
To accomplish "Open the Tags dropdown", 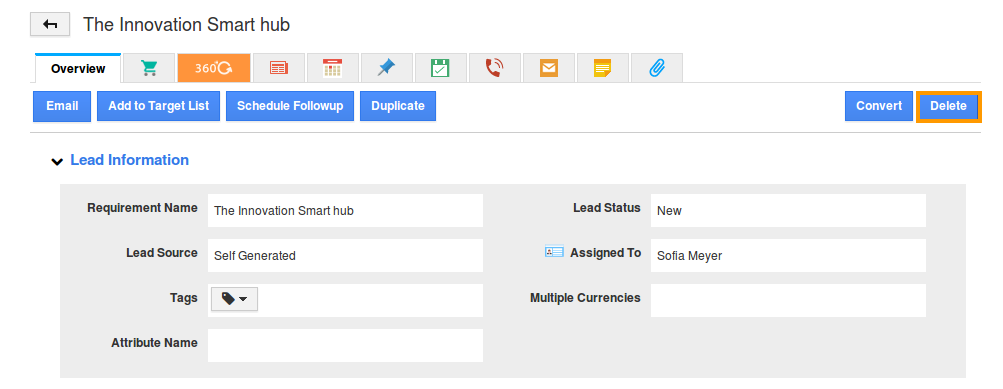I will 234,299.
